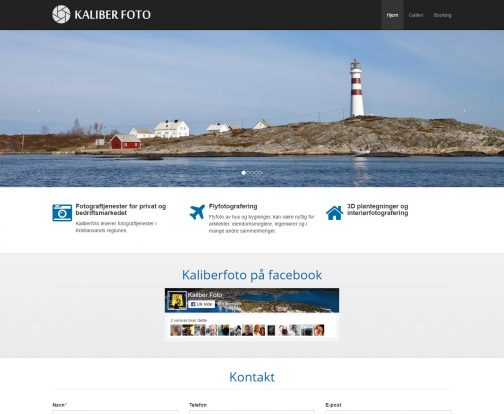Click the Facebook Lik side button

(x=201, y=304)
